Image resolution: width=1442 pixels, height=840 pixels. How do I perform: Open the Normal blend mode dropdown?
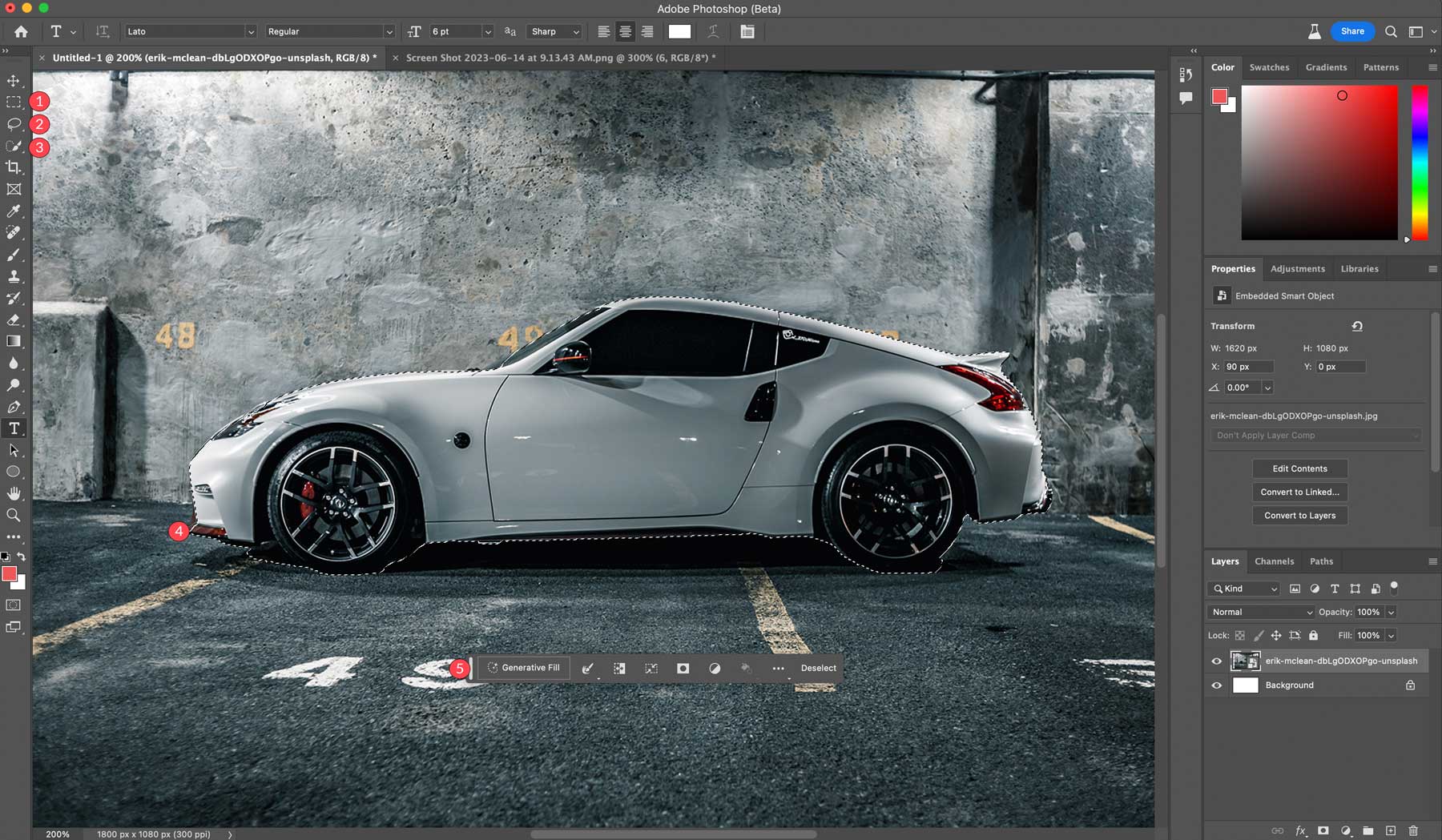pyautogui.click(x=1261, y=612)
